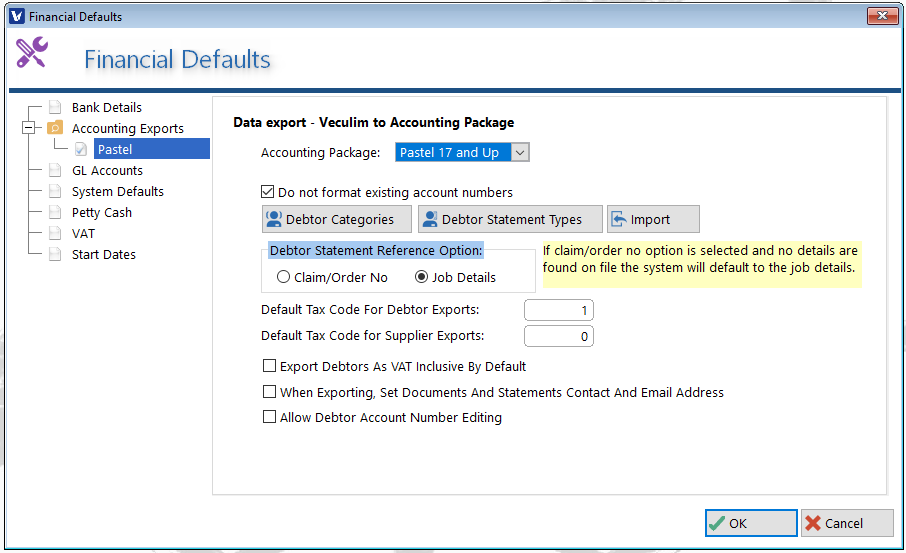906x553 pixels.
Task: Click the Data export heading text
Action: [x=374, y=123]
